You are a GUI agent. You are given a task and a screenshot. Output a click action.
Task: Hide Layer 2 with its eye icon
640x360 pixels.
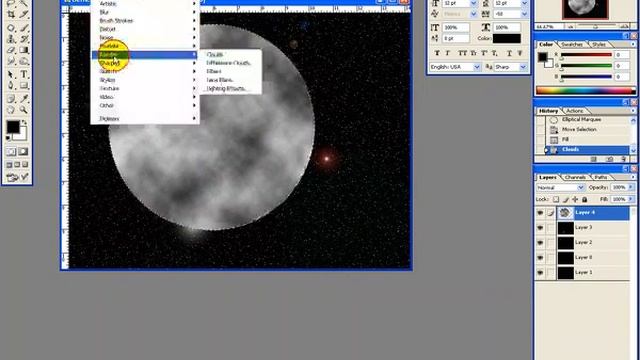tap(540, 242)
